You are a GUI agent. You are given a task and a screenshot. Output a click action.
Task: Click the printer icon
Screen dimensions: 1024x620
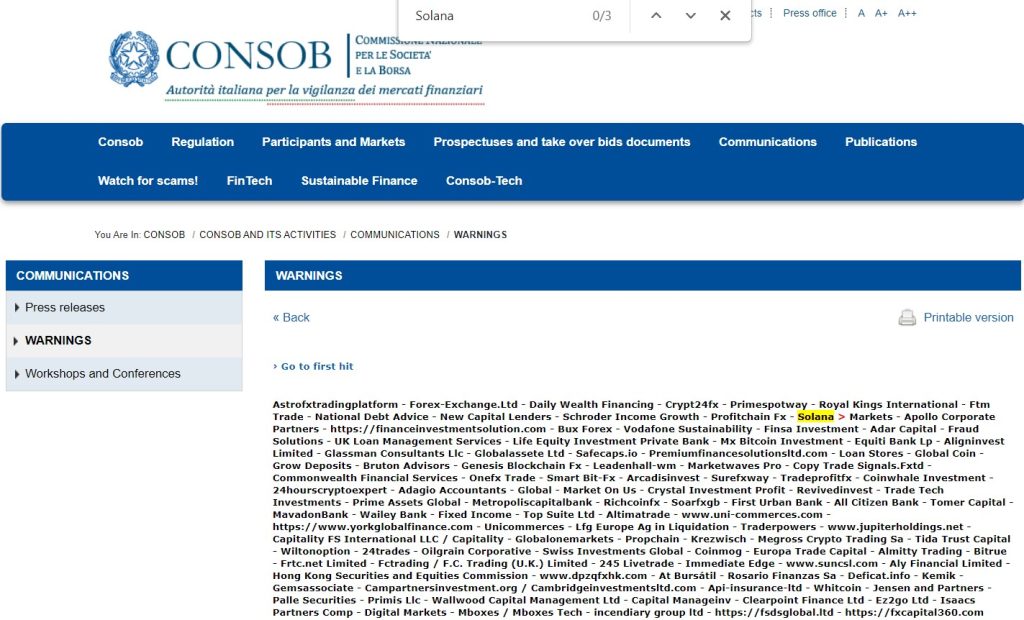coord(907,318)
